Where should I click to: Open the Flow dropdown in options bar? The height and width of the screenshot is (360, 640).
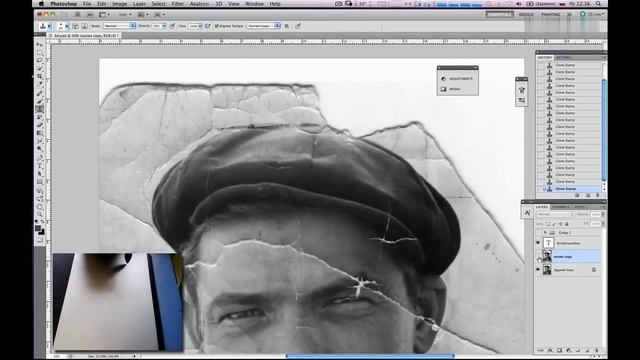click(200, 26)
